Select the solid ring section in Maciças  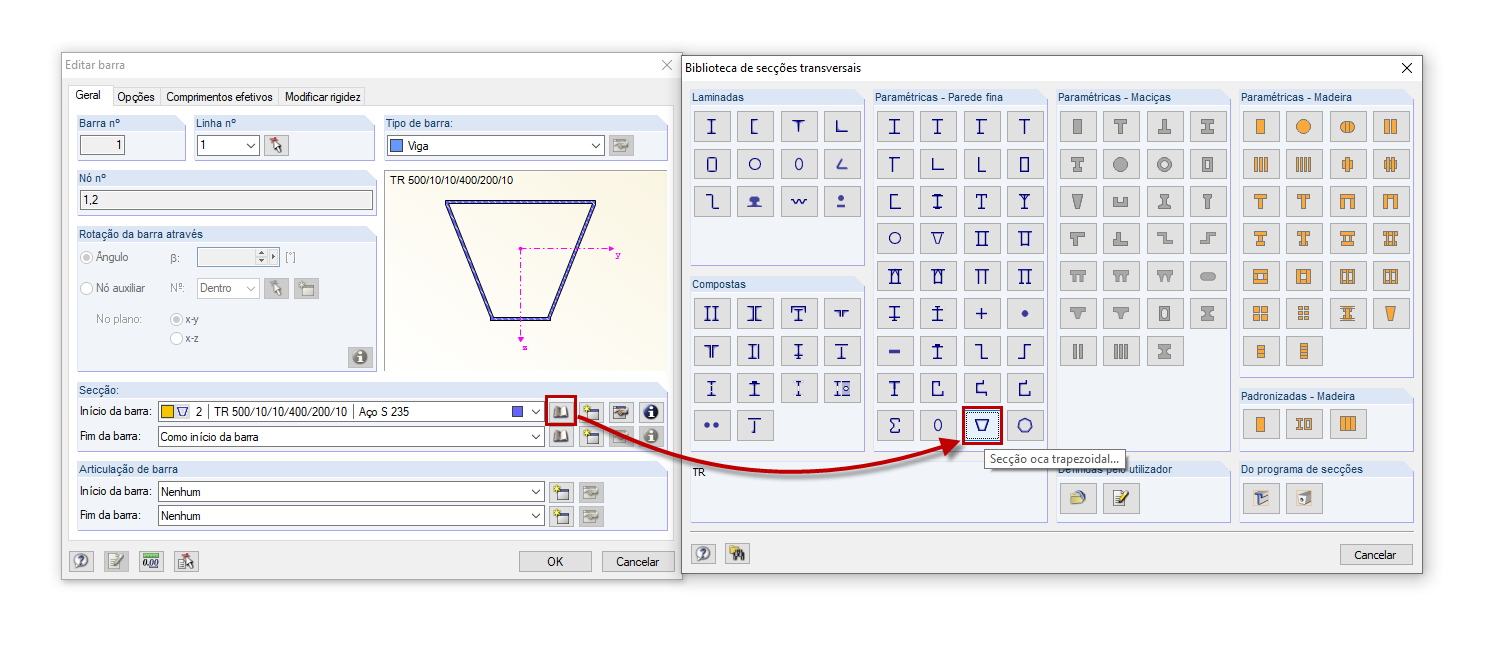tap(1164, 163)
